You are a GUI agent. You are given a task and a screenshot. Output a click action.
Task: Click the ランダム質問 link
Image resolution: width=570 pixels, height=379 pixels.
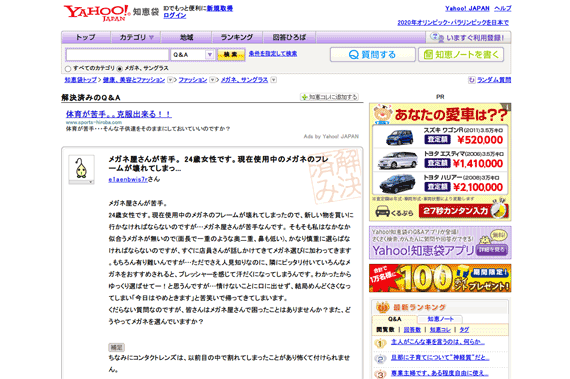[x=494, y=80]
